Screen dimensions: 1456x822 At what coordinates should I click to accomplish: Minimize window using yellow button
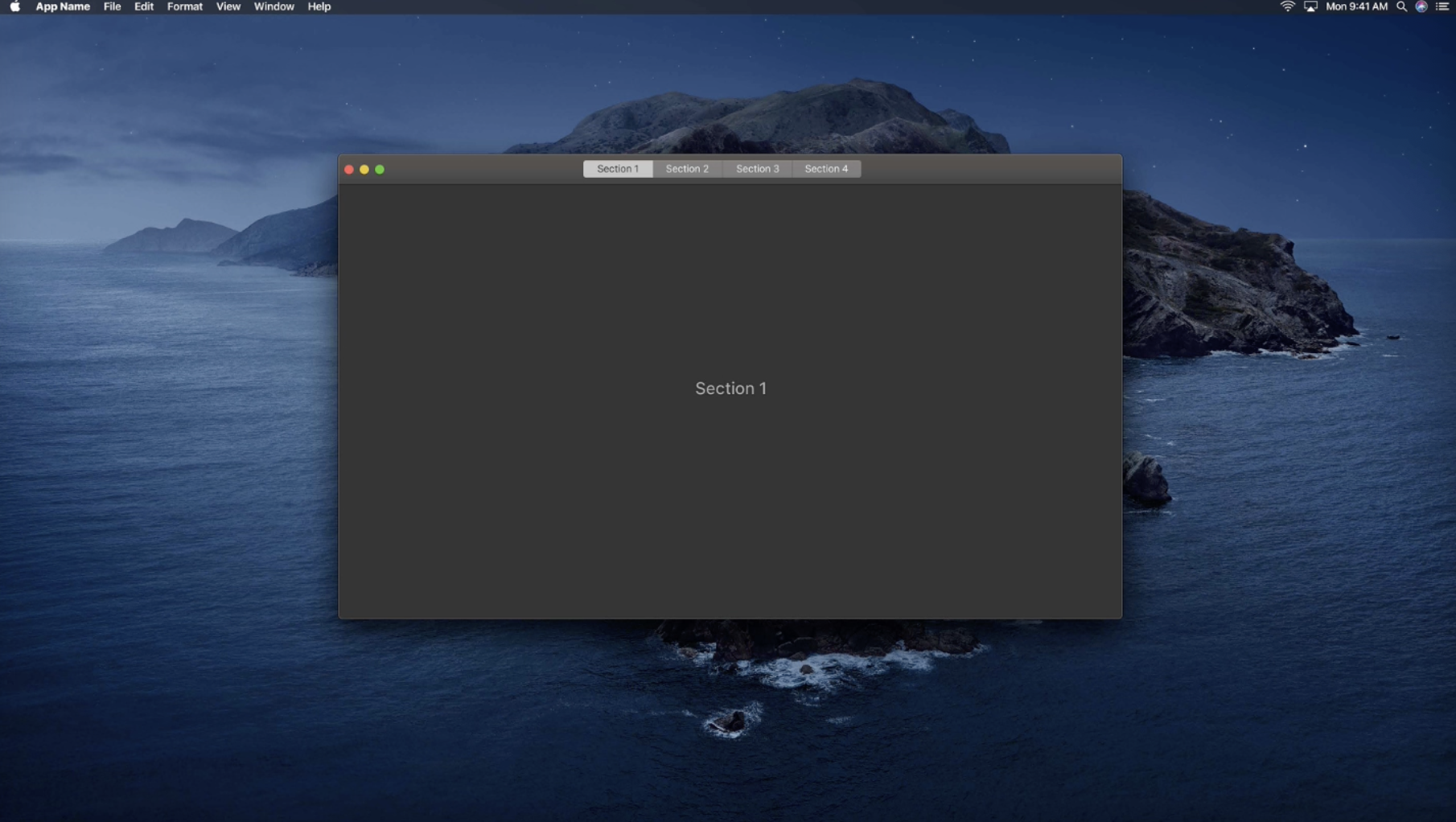pos(364,170)
